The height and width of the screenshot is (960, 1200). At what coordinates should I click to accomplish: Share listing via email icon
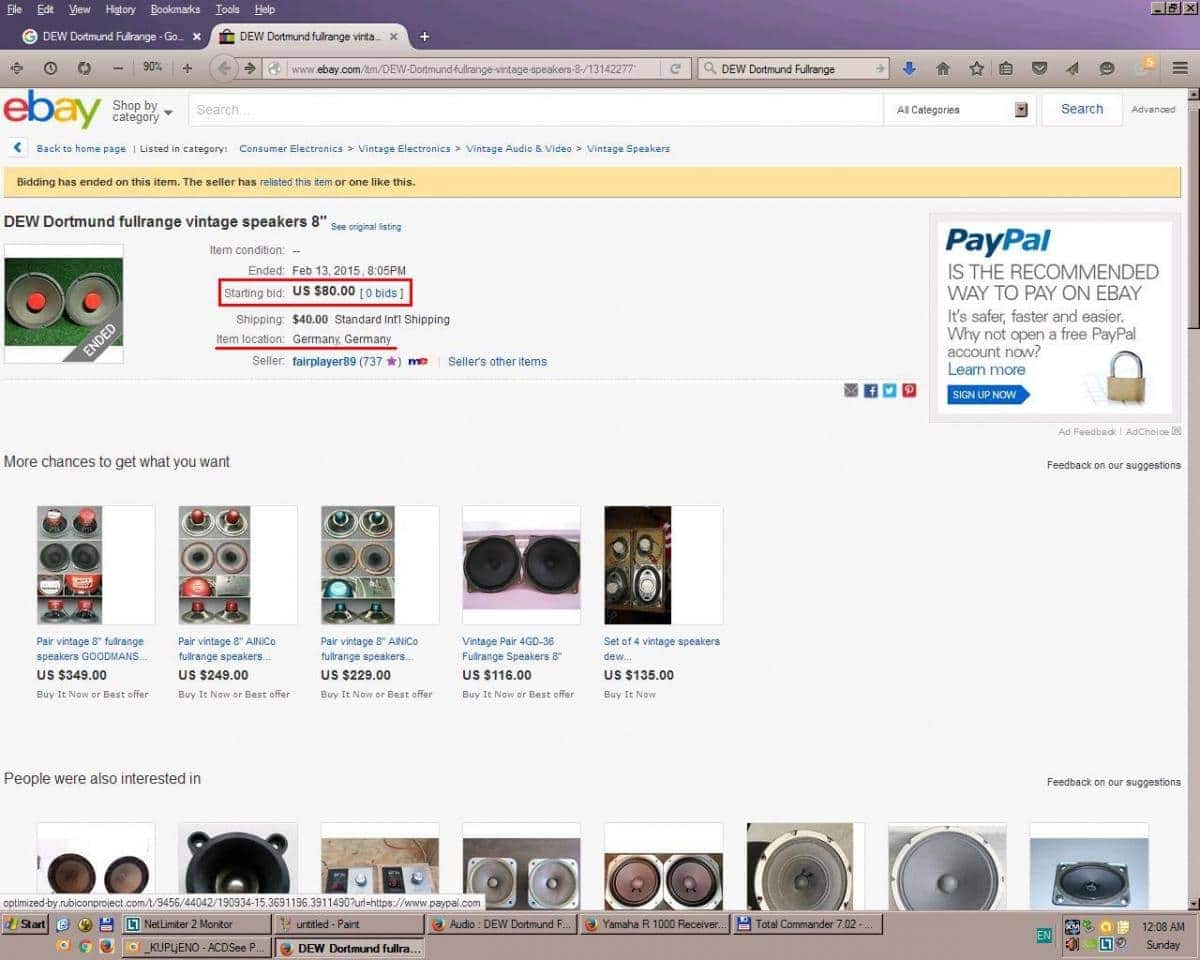851,390
